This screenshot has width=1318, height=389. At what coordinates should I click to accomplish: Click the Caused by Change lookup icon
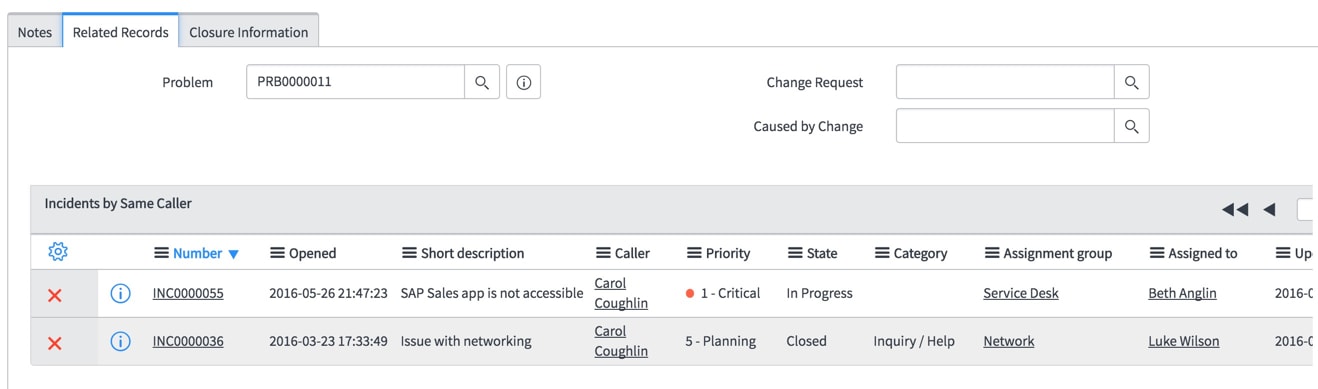(1132, 126)
